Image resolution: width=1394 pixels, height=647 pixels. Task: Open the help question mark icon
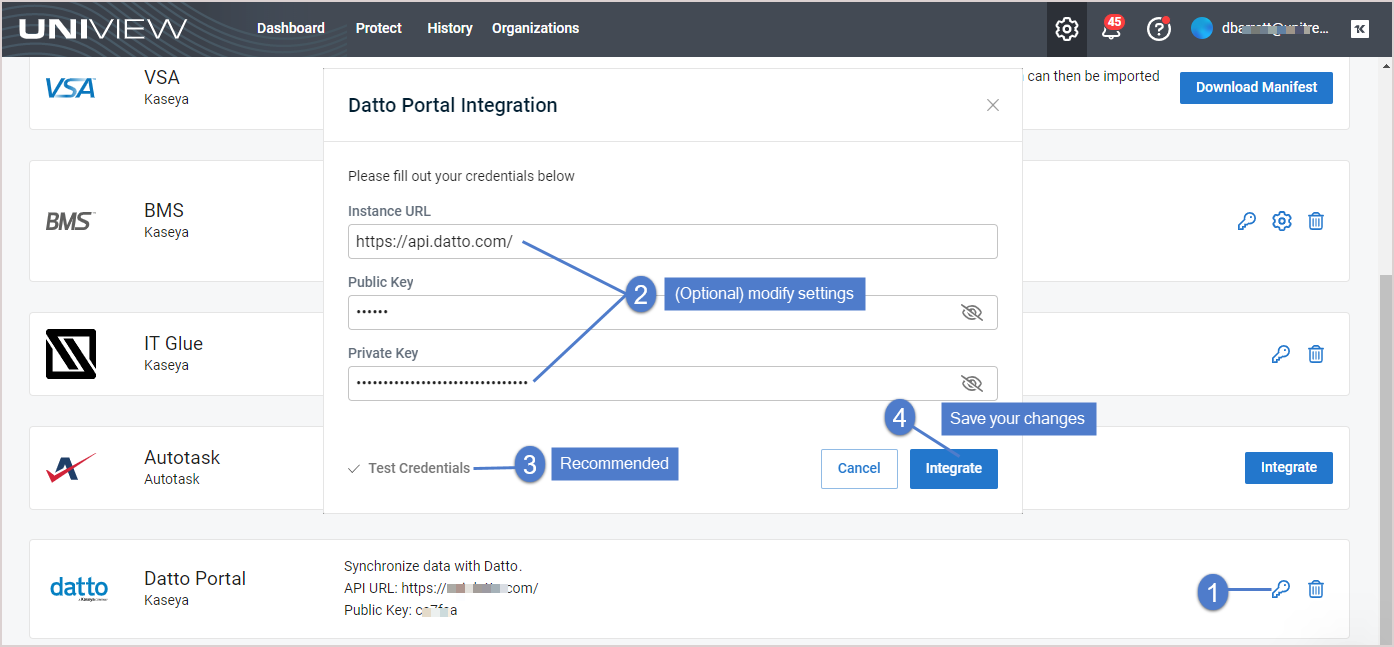coord(1159,29)
